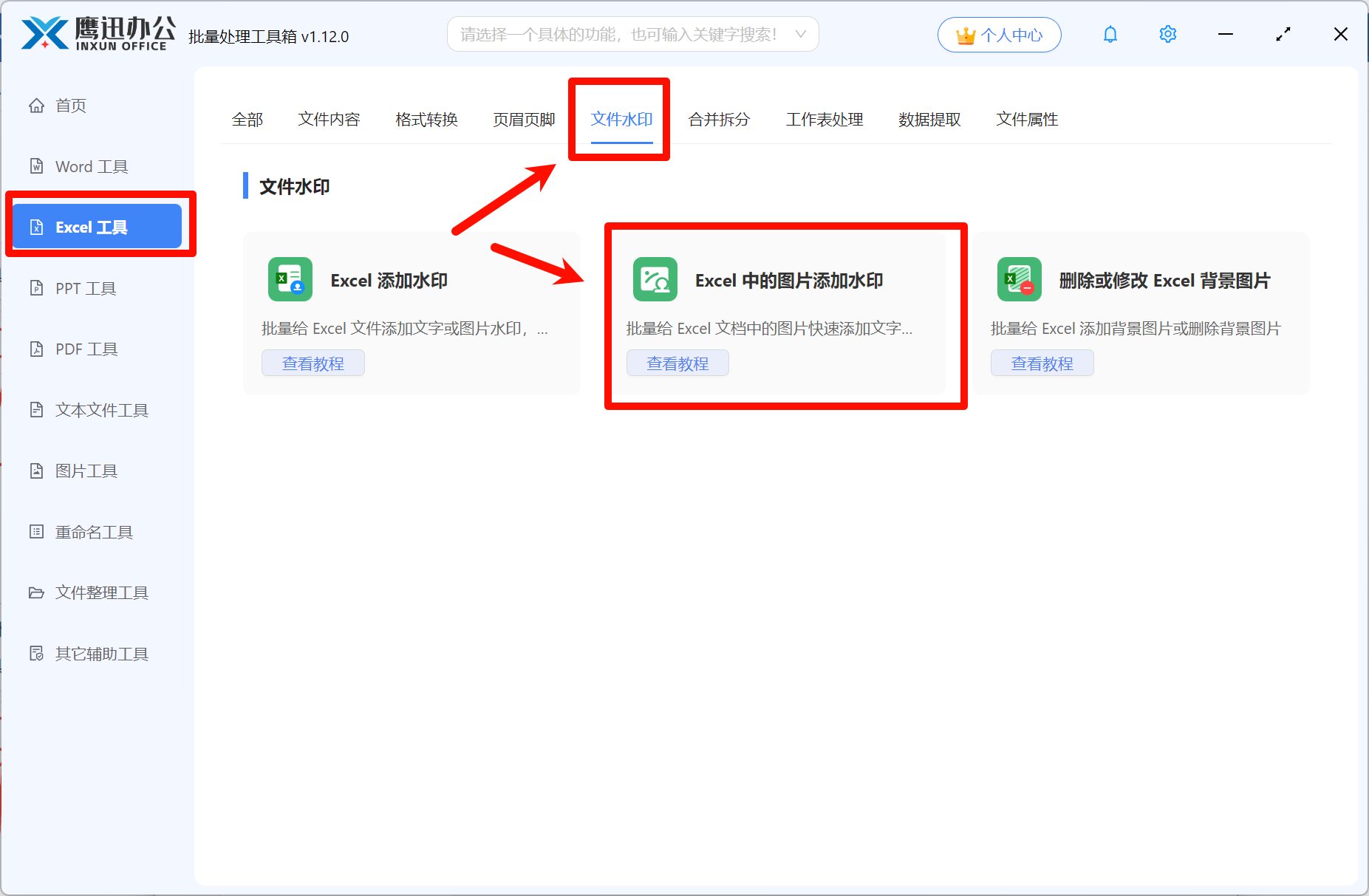Viewport: 1369px width, 896px height.
Task: Switch to the 数据提取 tab
Action: (928, 119)
